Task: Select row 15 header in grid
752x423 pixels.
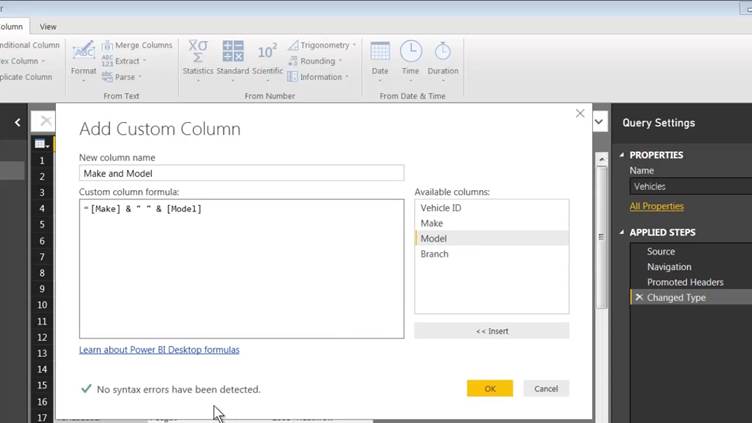Action: (x=42, y=385)
